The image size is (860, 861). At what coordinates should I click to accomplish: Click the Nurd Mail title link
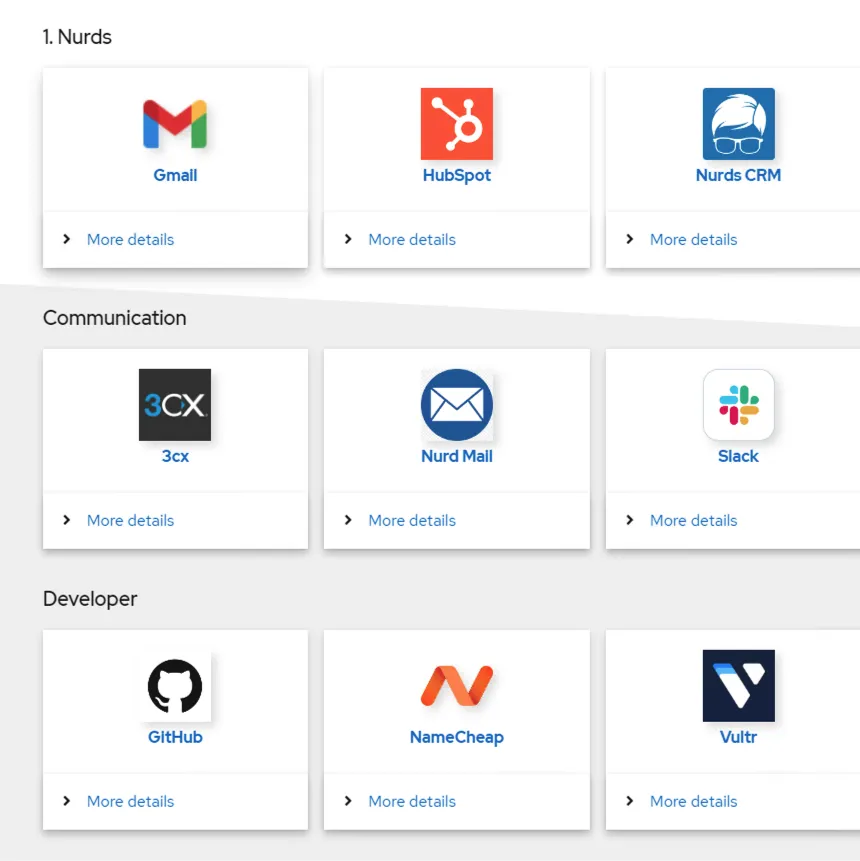[x=456, y=456]
